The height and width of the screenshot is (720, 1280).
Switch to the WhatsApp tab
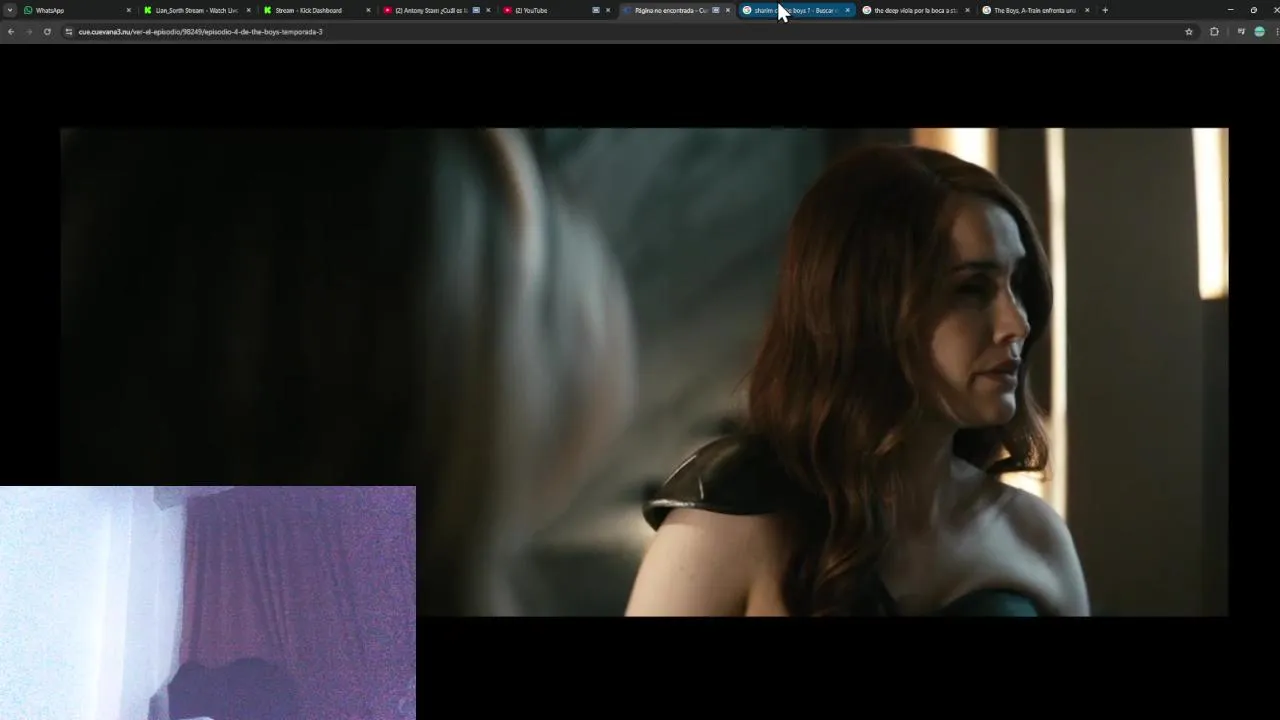pos(76,10)
